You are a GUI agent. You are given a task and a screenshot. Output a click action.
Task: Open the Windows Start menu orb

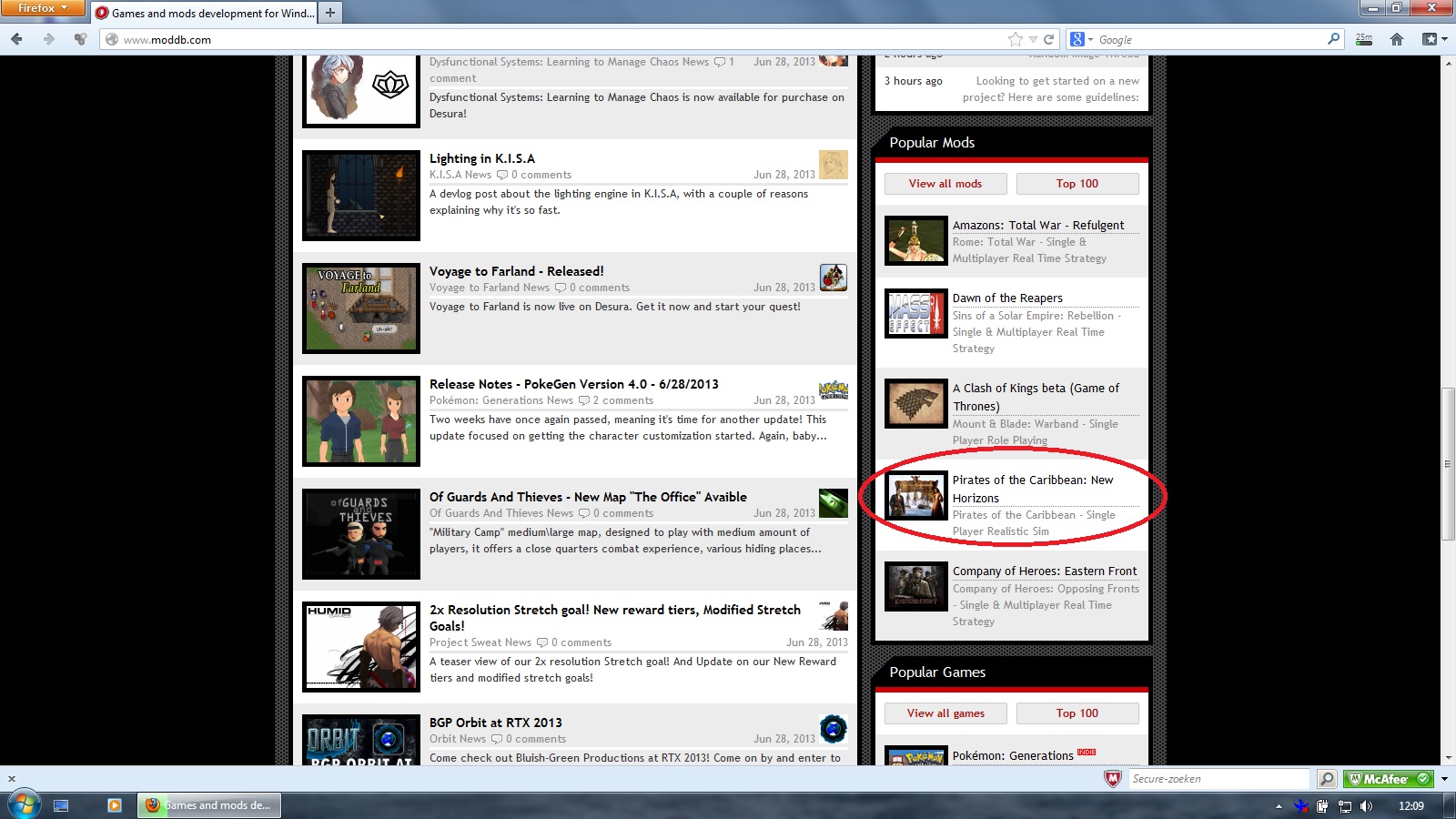pos(23,805)
